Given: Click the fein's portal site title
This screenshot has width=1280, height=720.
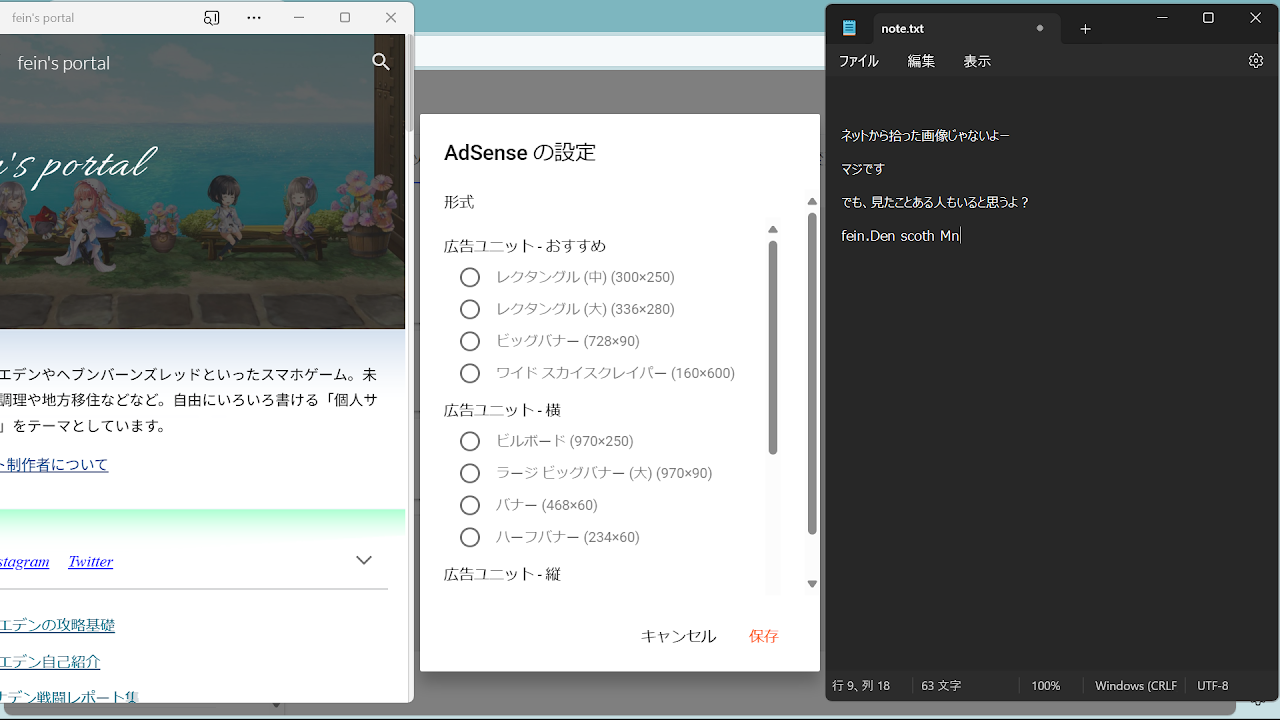Looking at the screenshot, I should (64, 63).
